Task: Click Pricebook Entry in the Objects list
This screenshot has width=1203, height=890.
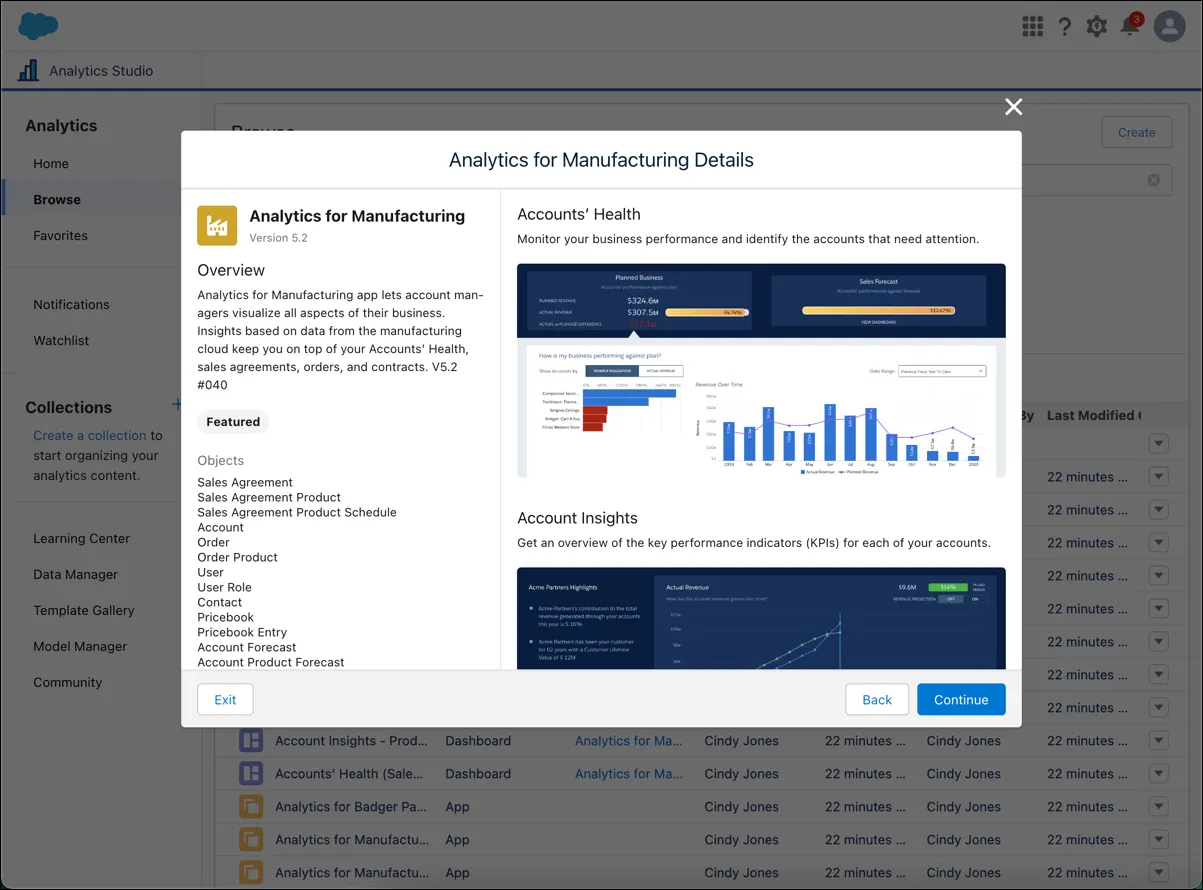Action: tap(242, 632)
